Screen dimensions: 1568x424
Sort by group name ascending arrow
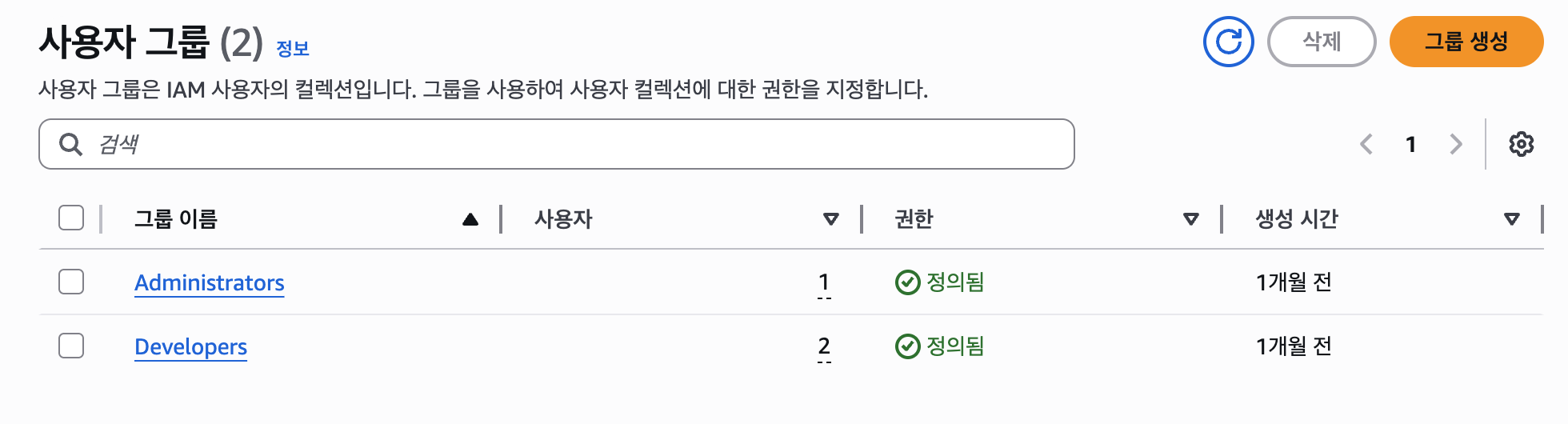[470, 219]
